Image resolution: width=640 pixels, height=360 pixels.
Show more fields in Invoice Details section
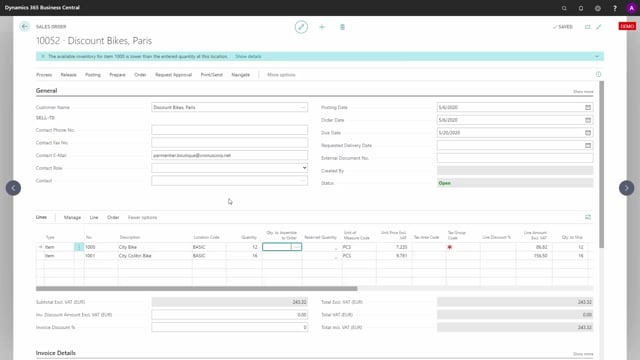click(x=583, y=354)
